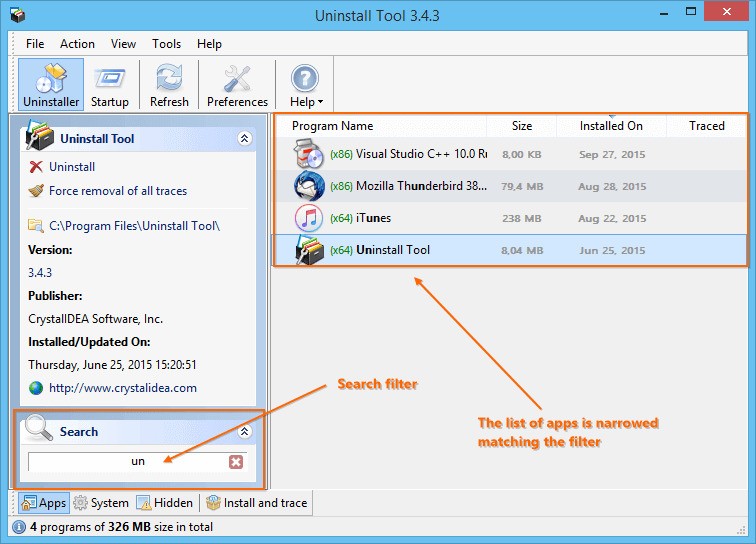
Task: Toggle the Apps filter tab
Action: click(44, 503)
